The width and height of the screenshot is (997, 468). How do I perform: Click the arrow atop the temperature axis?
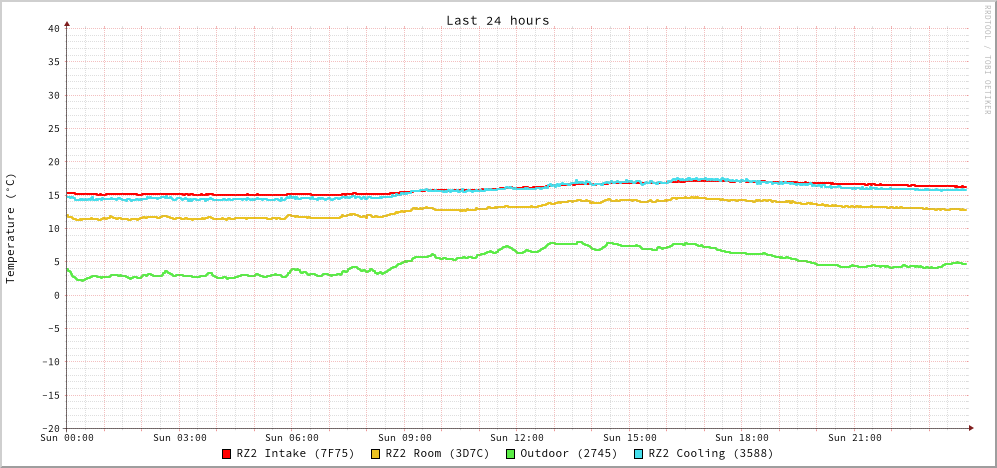point(67,23)
